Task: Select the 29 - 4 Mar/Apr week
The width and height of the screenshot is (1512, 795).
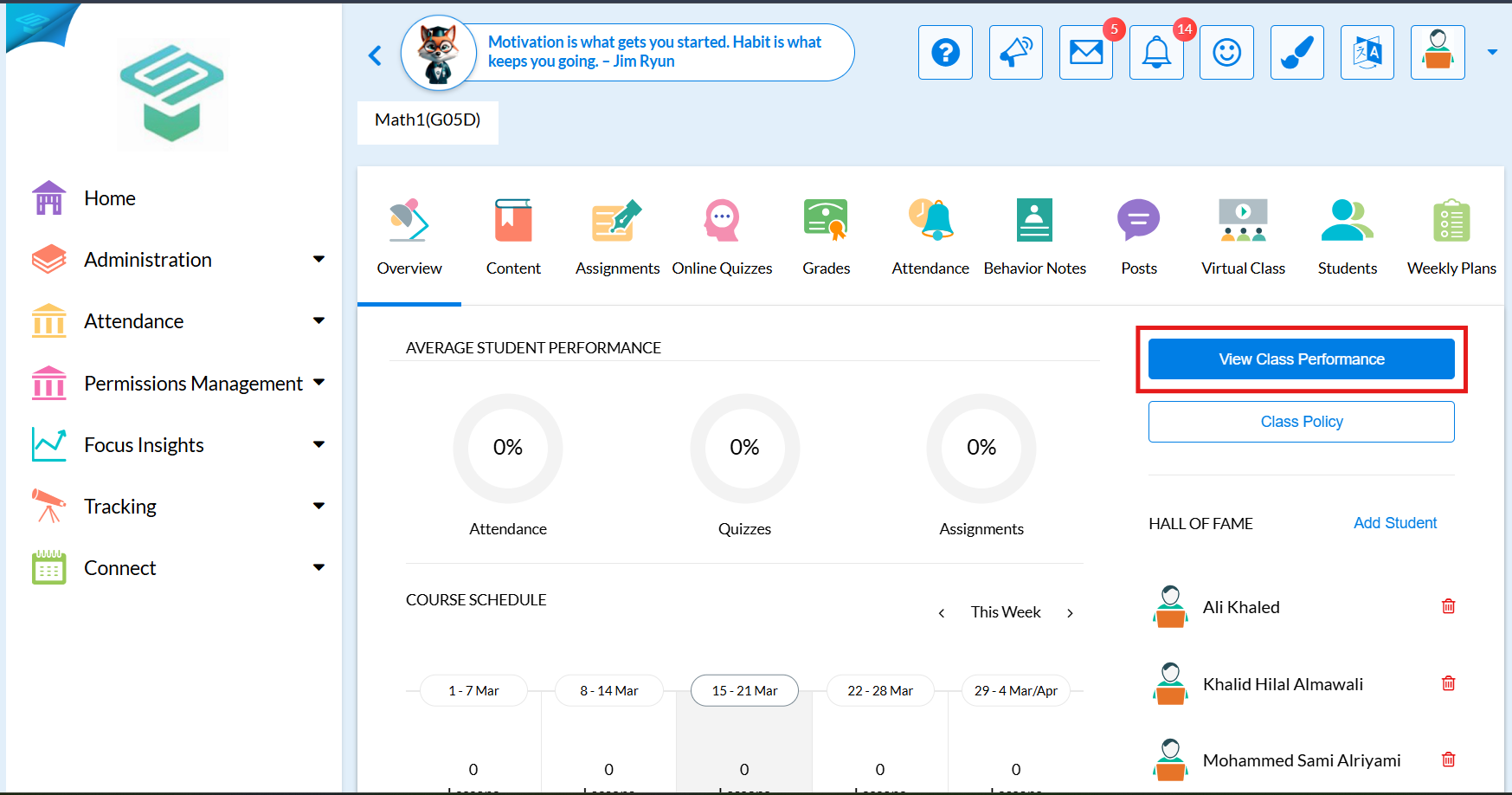Action: click(1016, 690)
